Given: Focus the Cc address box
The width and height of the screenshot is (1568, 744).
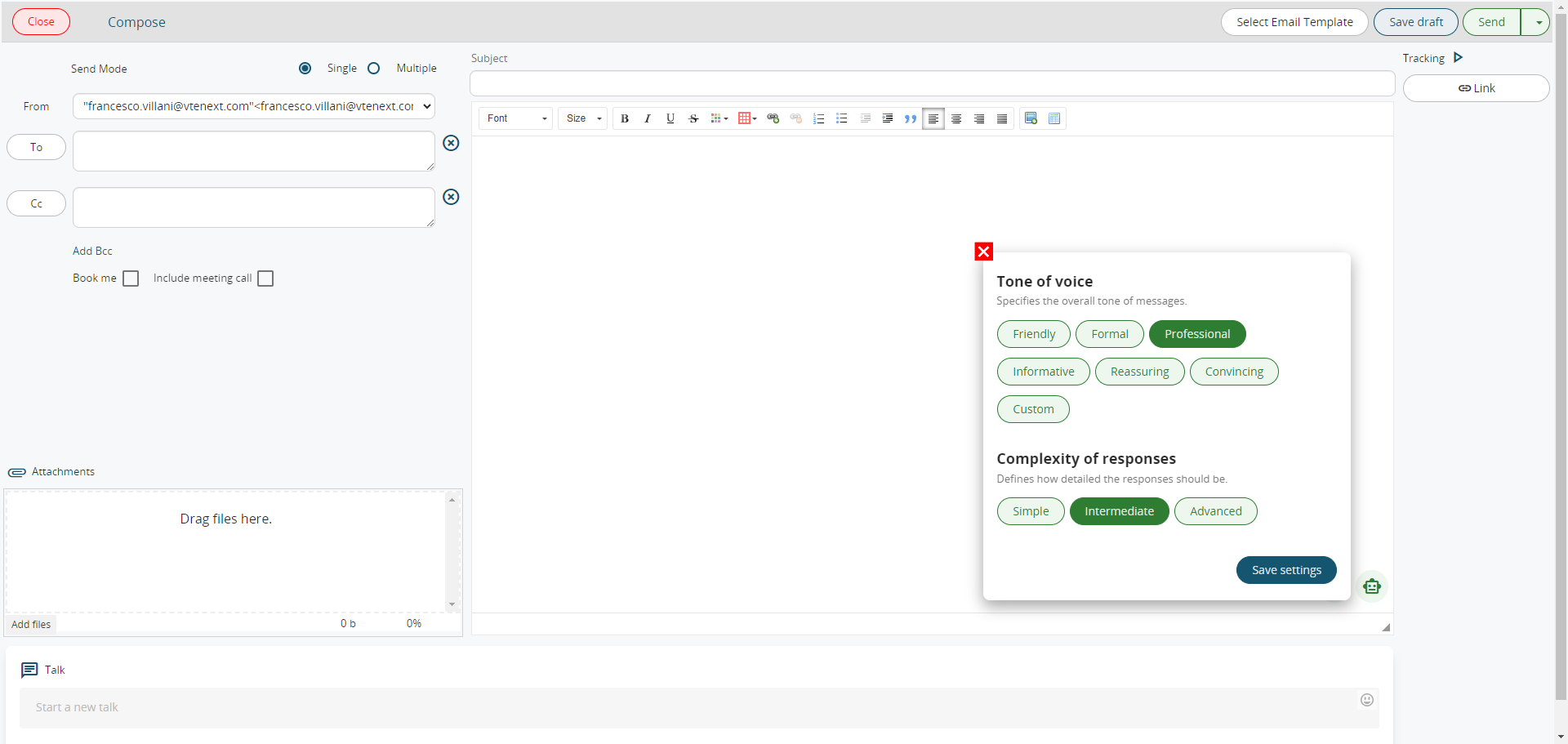Looking at the screenshot, I should 254,207.
